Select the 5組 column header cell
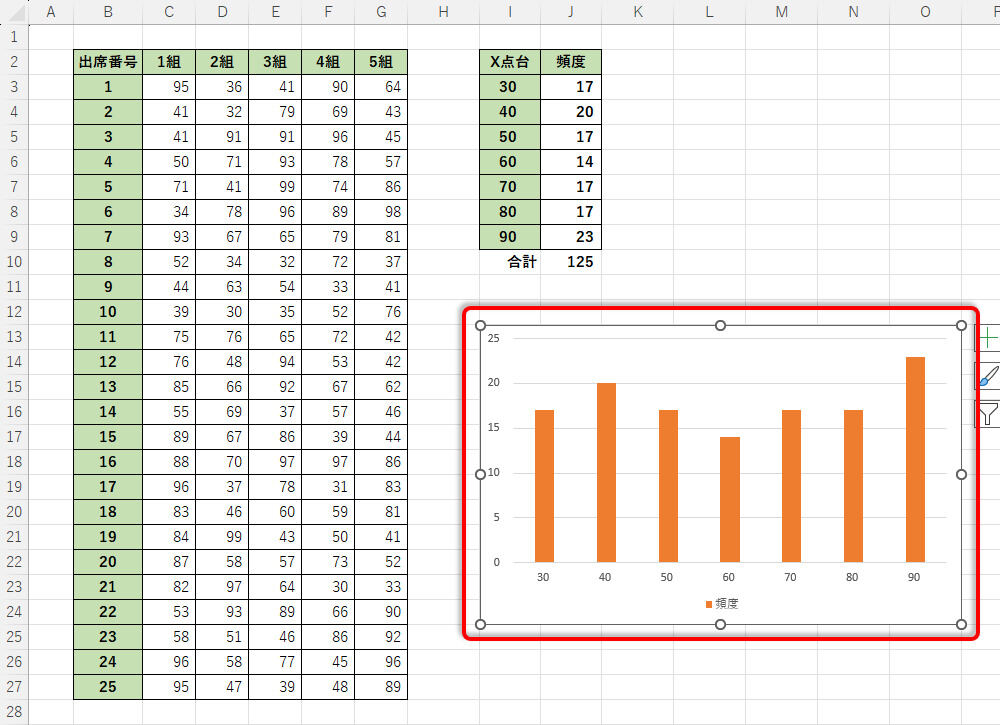The height and width of the screenshot is (725, 1000). (380, 62)
